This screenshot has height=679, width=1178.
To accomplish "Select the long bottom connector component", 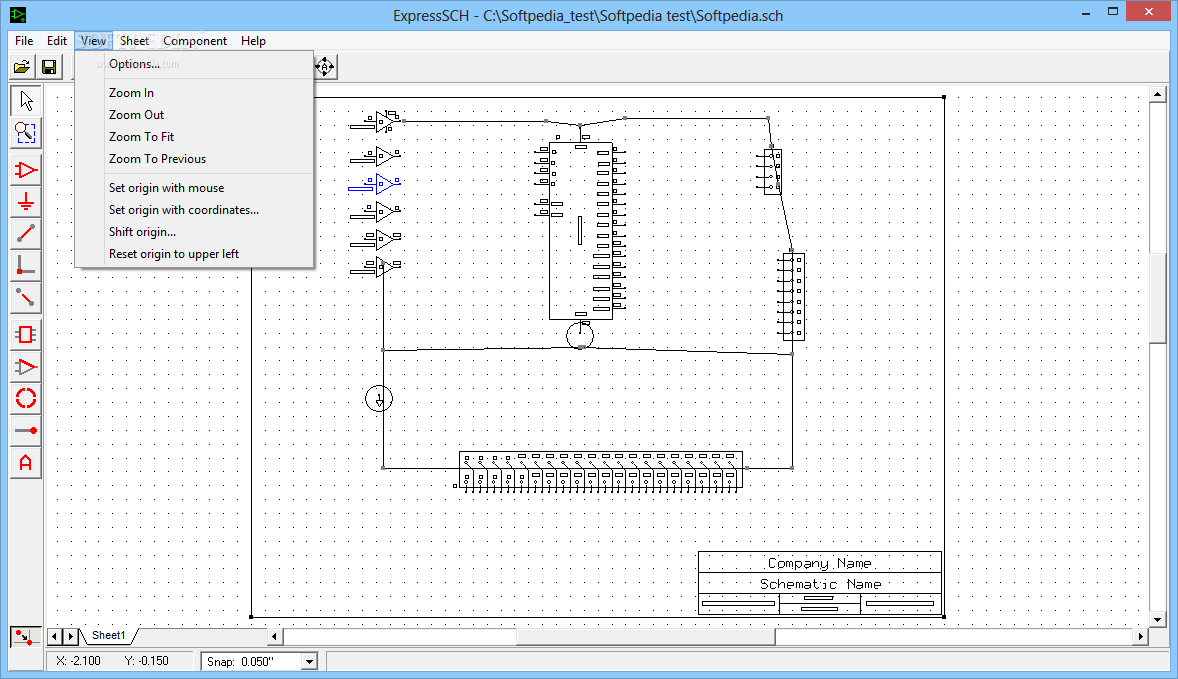I will tap(599, 471).
